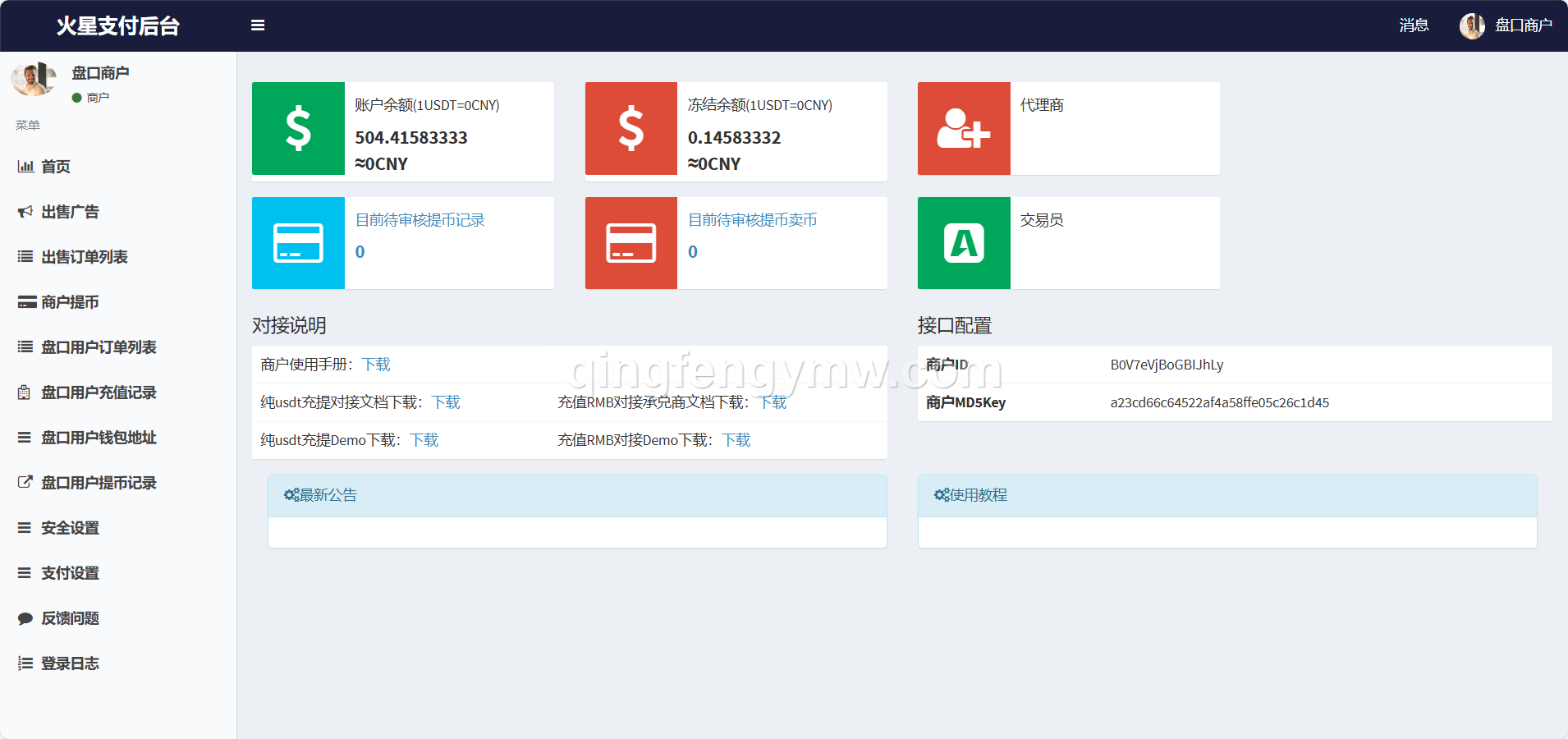The image size is (1568, 739).
Task: Click the 火星支付后台 logo title
Action: [118, 26]
